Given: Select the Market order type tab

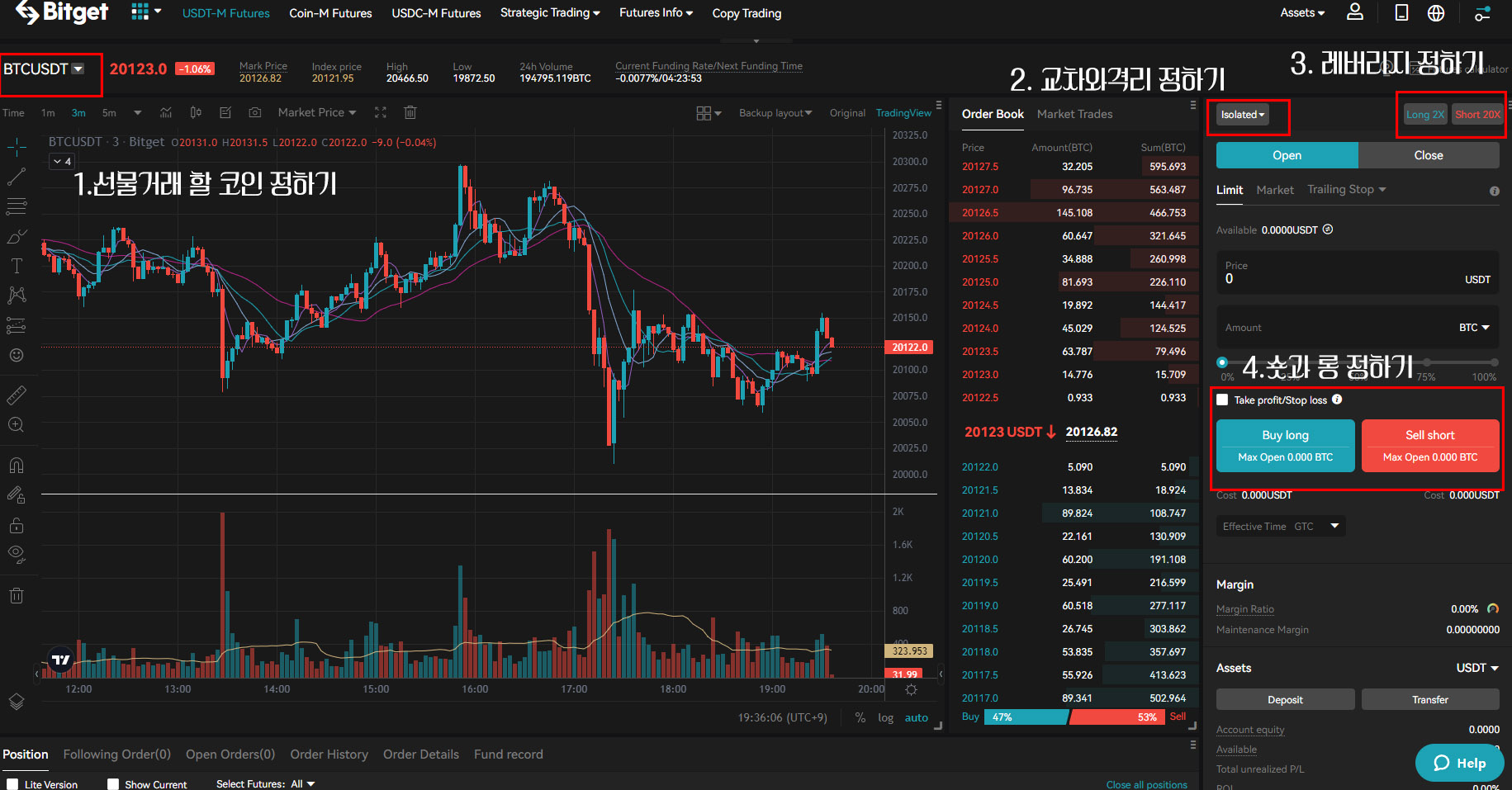Looking at the screenshot, I should click(1275, 190).
